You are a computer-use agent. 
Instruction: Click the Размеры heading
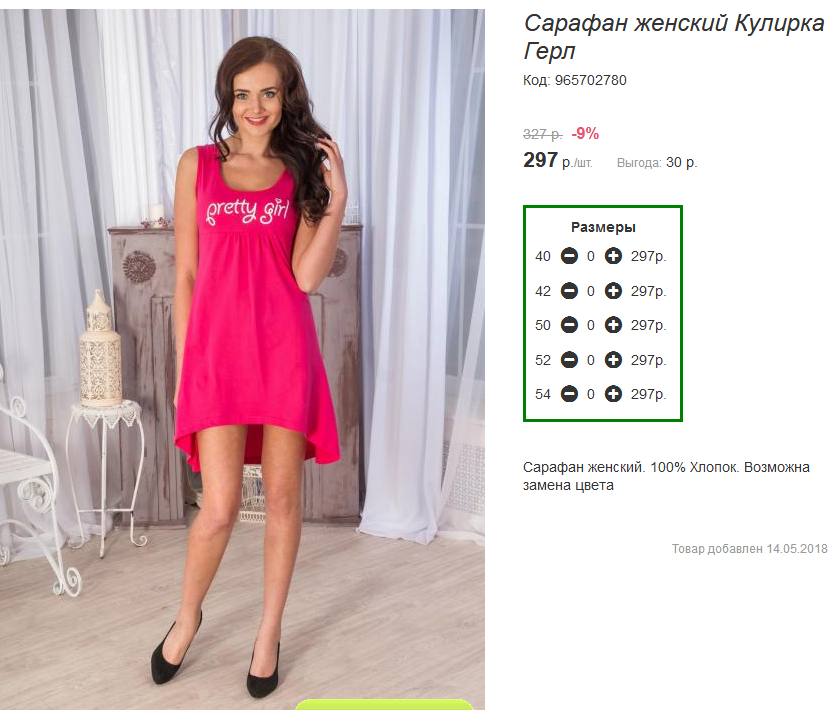click(603, 227)
